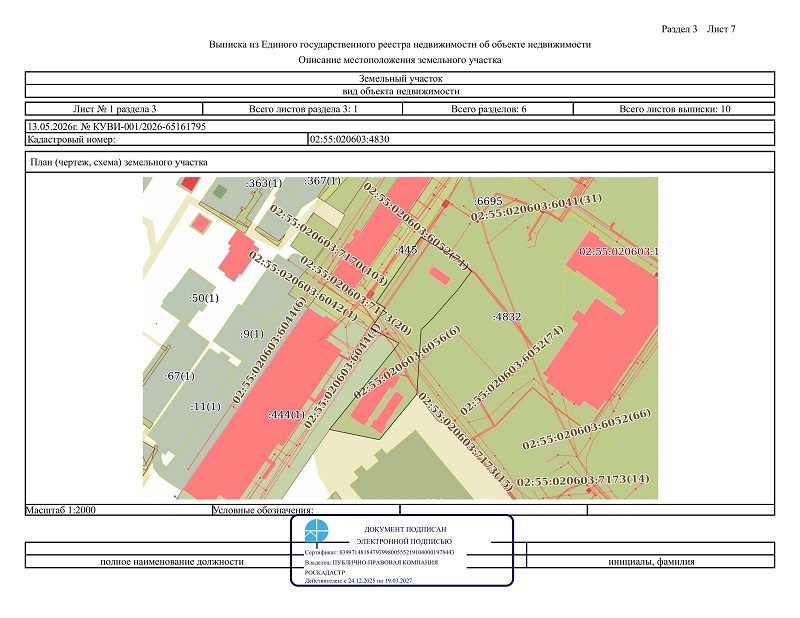Image resolution: width=800 pixels, height=618 pixels.
Task: Click the label "Кадастровый номер:"
Action: pos(71,139)
